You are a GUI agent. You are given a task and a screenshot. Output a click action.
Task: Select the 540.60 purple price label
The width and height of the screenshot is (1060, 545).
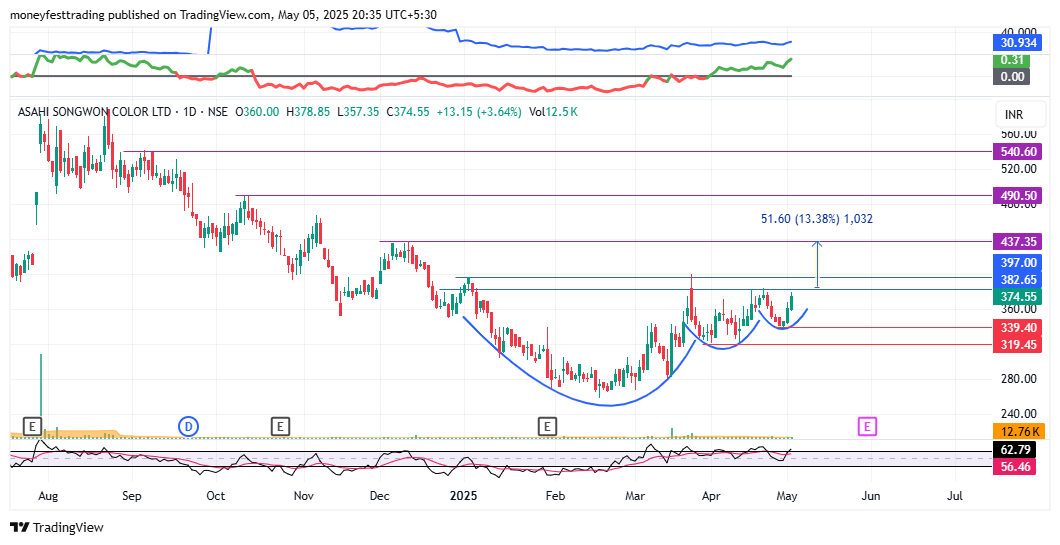tap(1017, 152)
